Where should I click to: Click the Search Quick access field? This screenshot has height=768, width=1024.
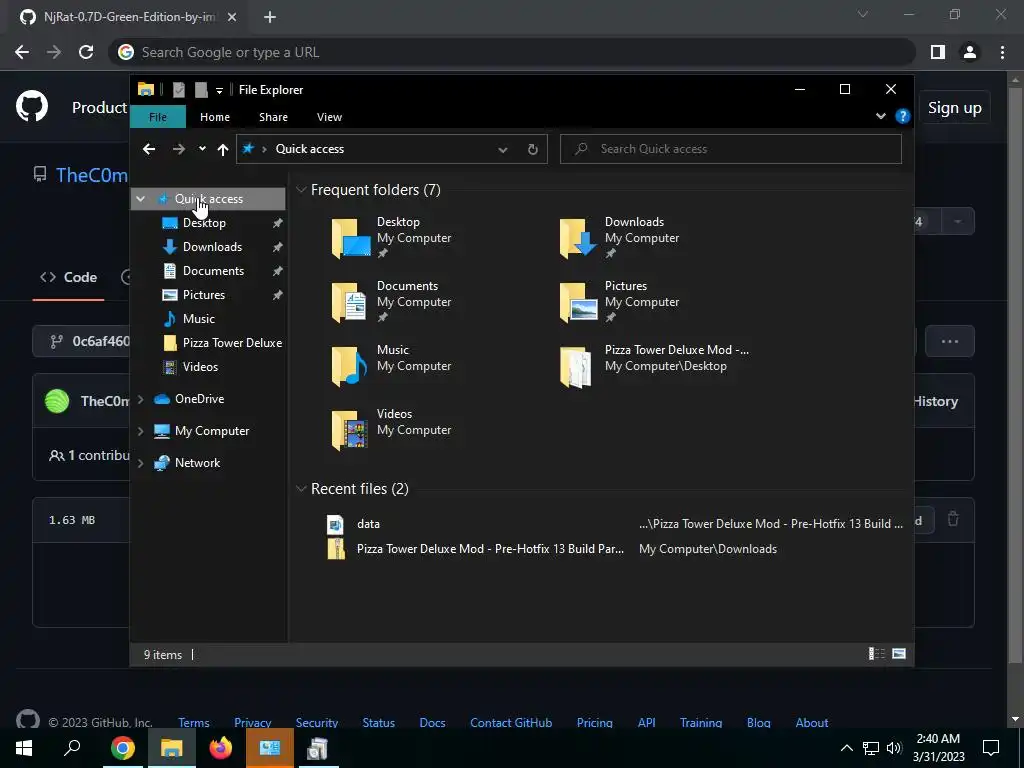point(731,149)
